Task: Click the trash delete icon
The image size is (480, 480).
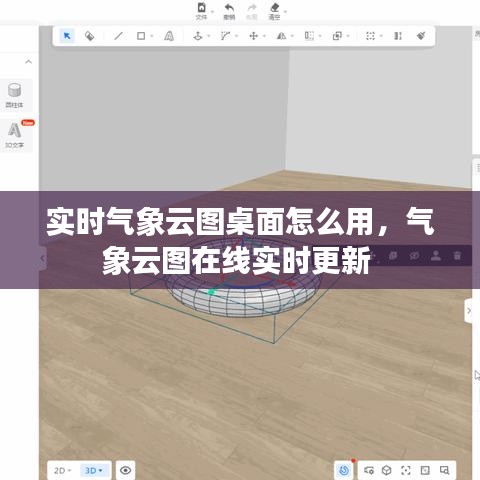Action: tap(457, 256)
